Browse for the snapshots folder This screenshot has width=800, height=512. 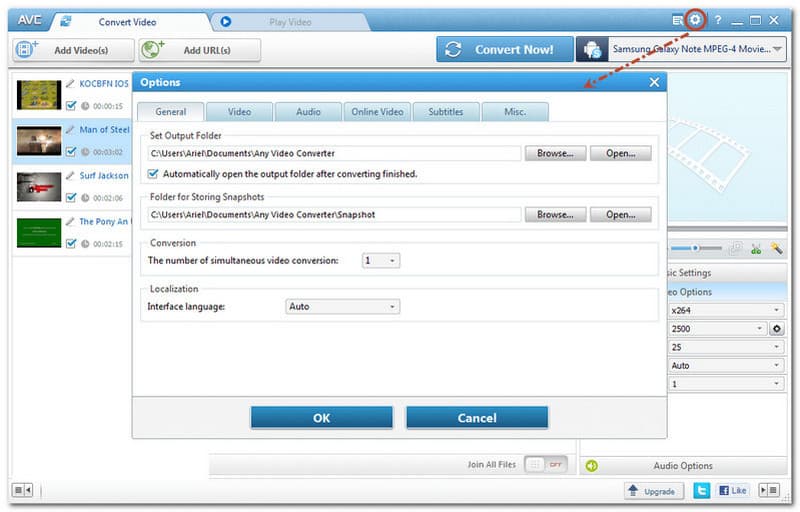coord(555,214)
